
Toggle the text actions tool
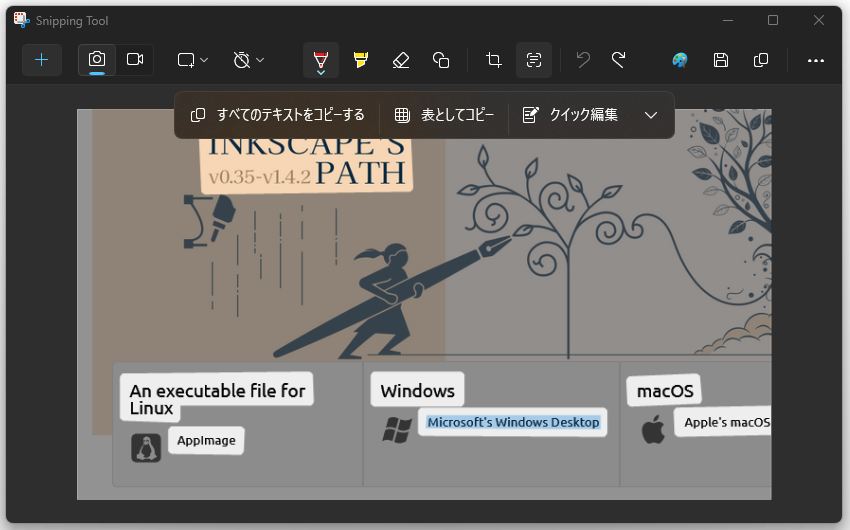tap(534, 60)
